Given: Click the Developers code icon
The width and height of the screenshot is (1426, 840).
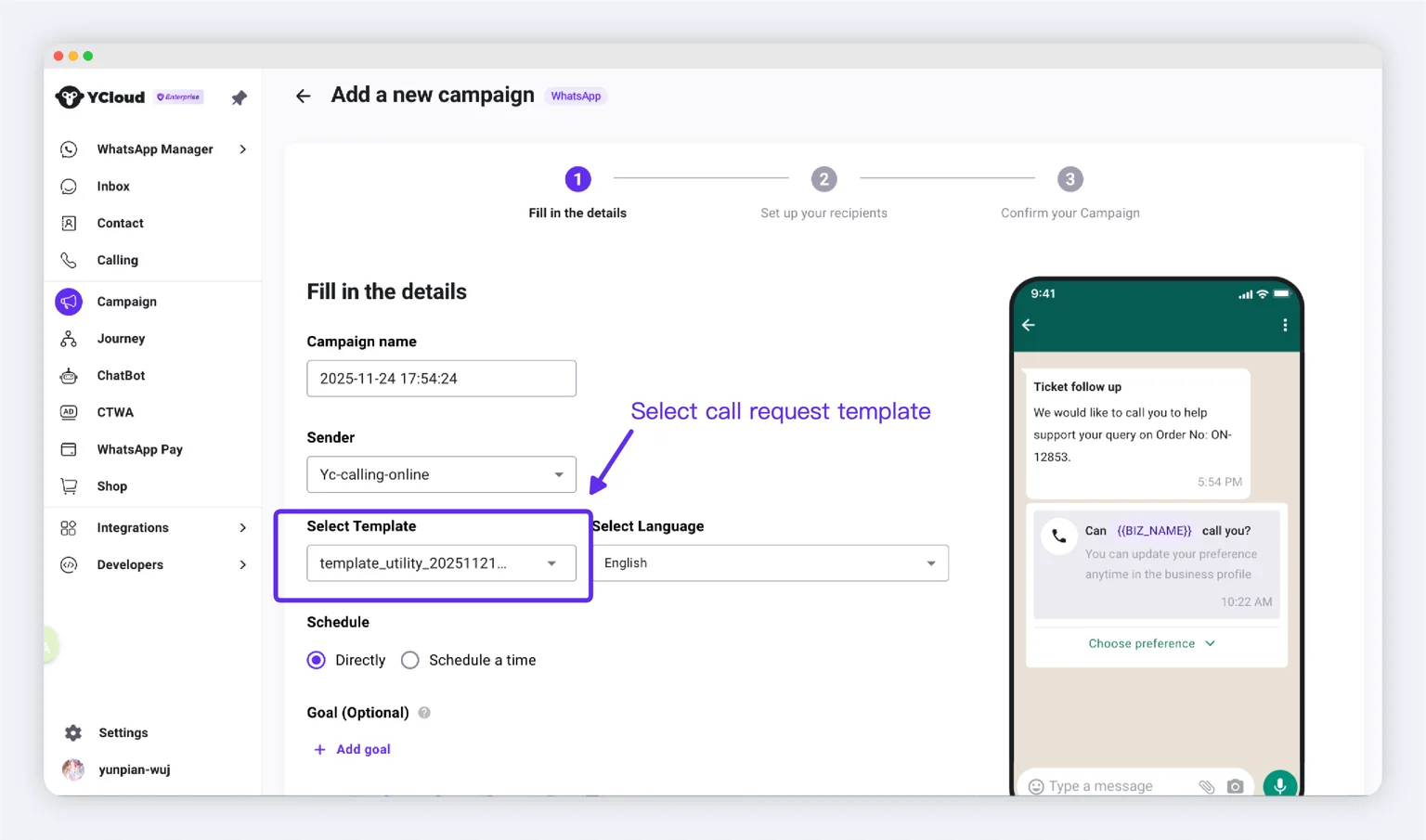Looking at the screenshot, I should [x=69, y=565].
